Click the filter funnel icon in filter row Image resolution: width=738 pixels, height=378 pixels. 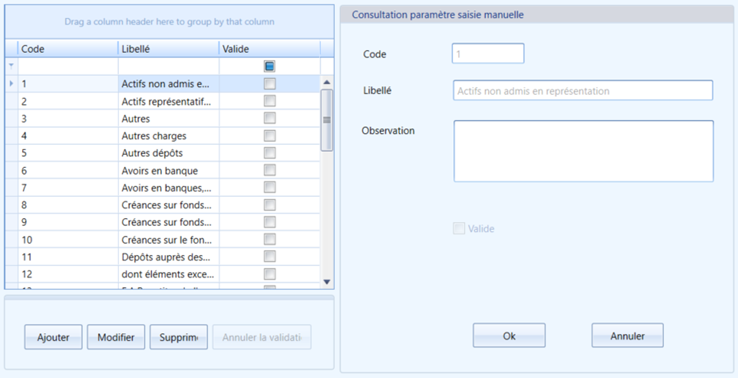click(11, 66)
